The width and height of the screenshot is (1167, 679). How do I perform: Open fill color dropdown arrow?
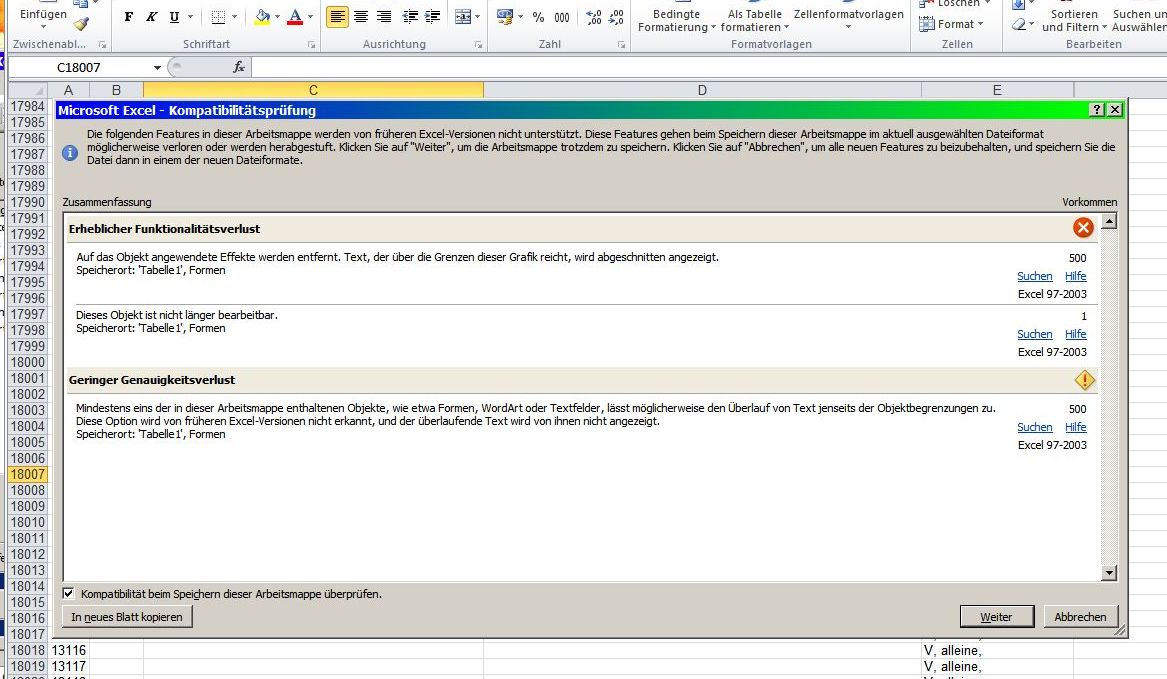278,16
